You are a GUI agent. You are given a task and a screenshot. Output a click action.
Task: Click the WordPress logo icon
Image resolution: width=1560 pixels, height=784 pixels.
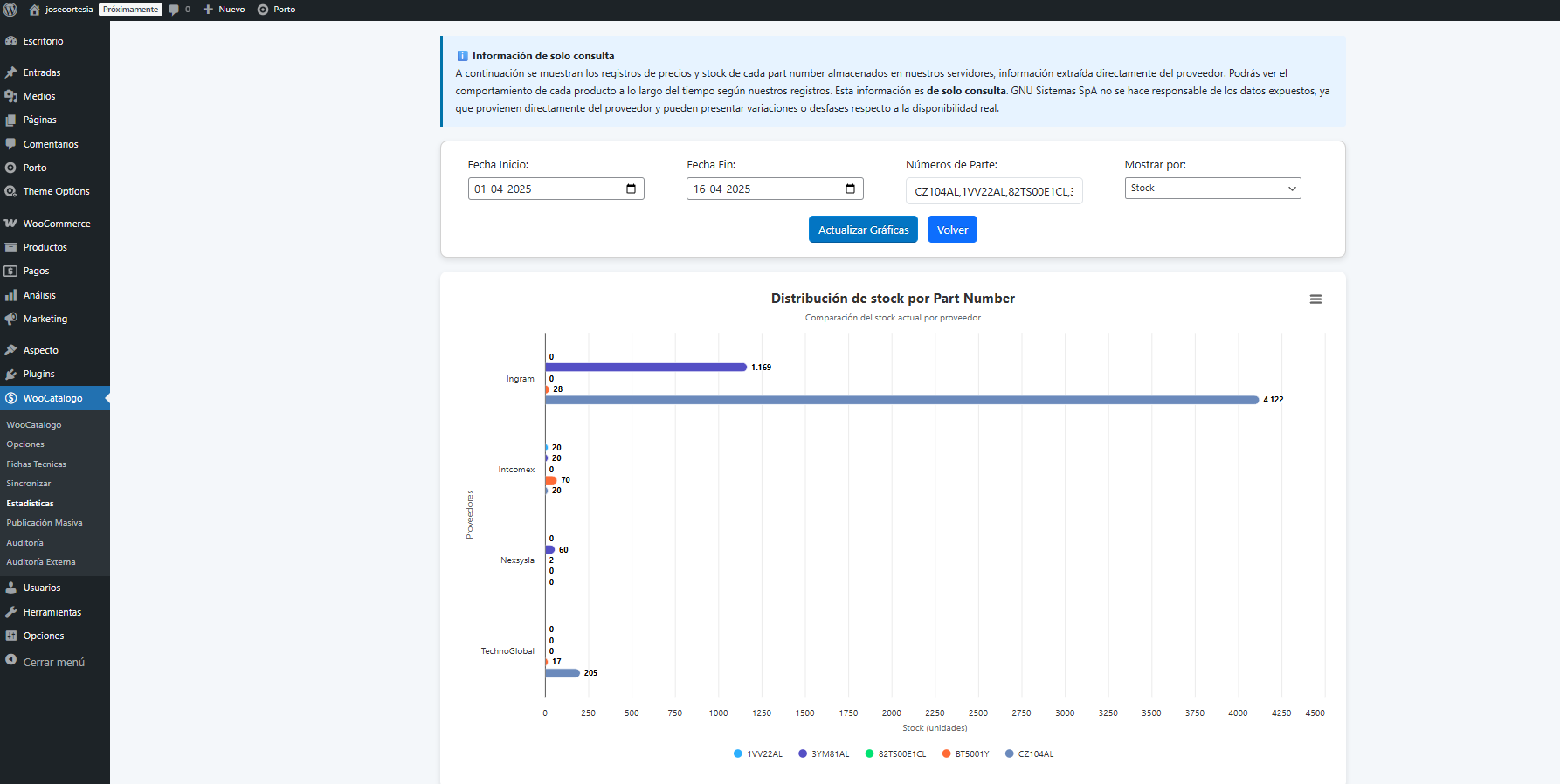pyautogui.click(x=10, y=10)
